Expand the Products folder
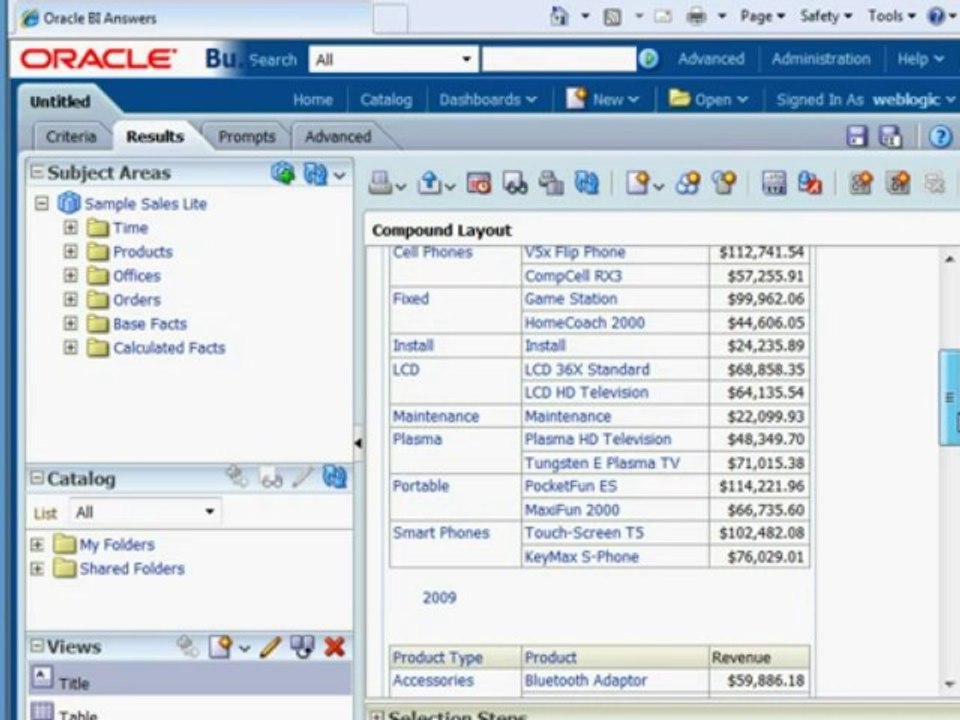960x720 pixels. pos(70,252)
